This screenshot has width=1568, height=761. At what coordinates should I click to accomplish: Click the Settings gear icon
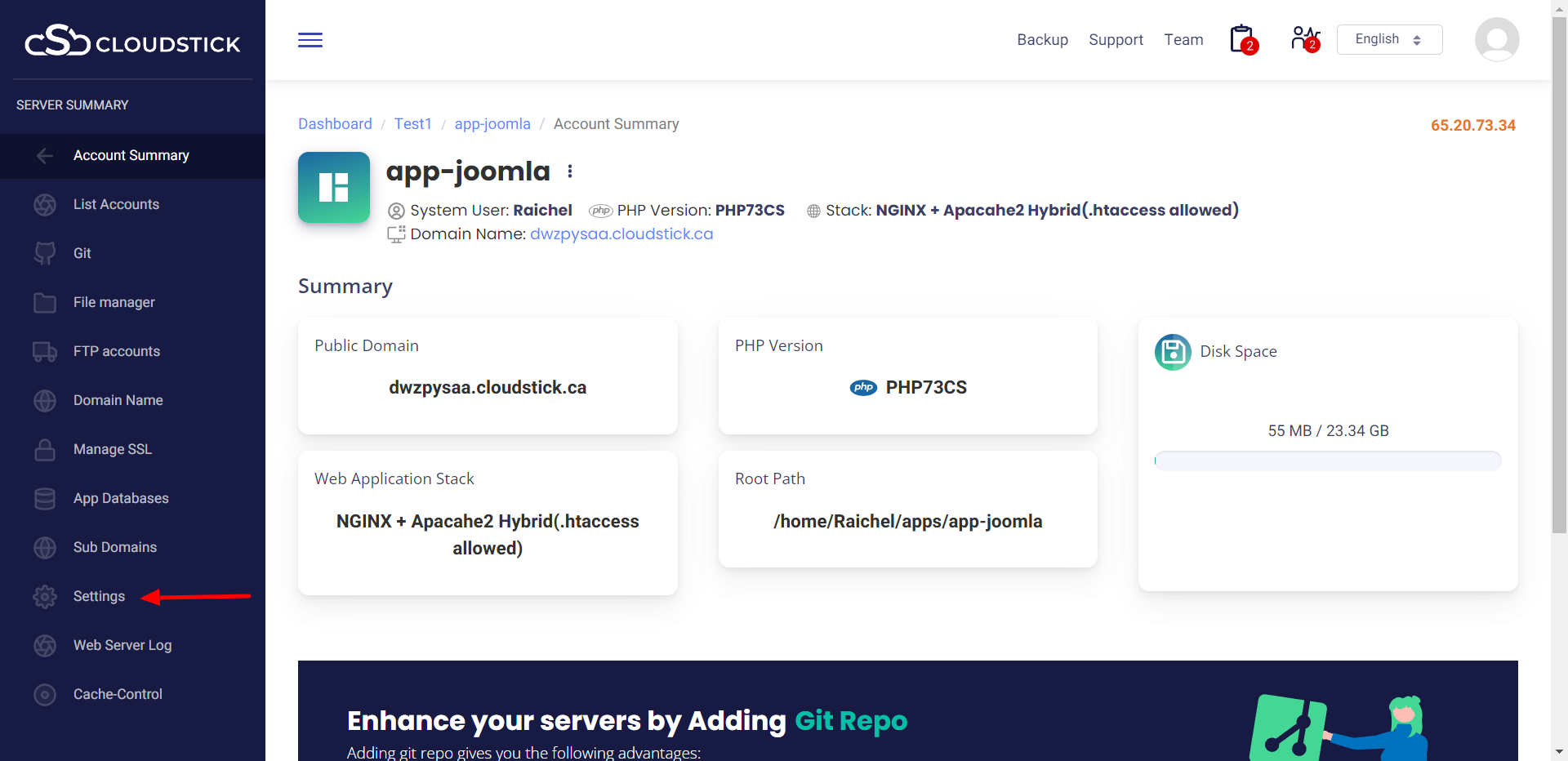(x=45, y=597)
